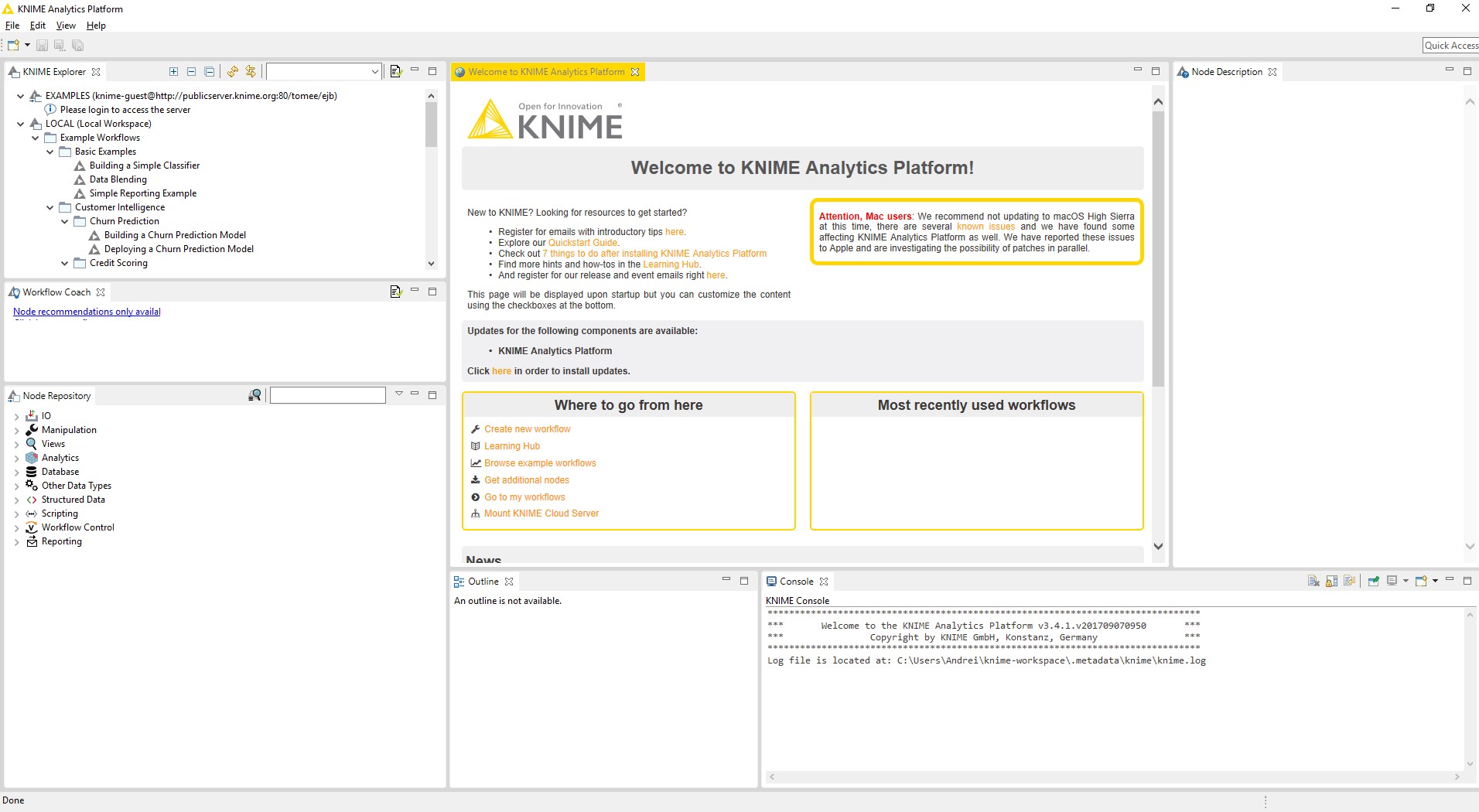This screenshot has width=1479, height=812.
Task: Open the Learning Hub link under Where to go
Action: tap(512, 446)
